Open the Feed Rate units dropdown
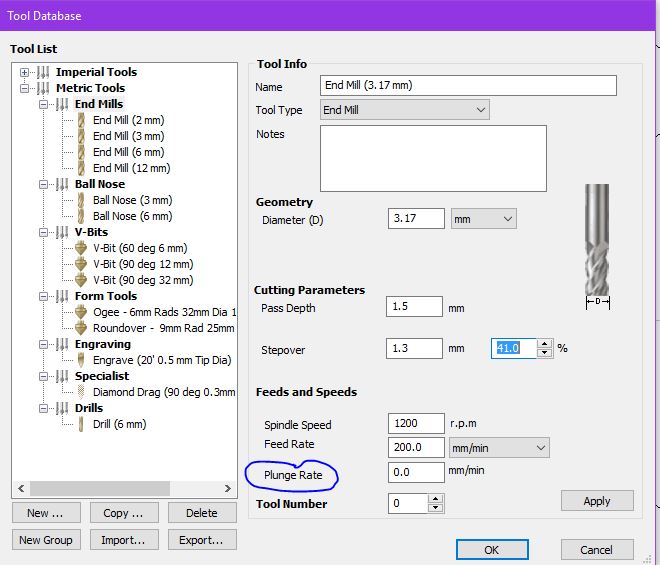This screenshot has width=660, height=565. pyautogui.click(x=499, y=448)
